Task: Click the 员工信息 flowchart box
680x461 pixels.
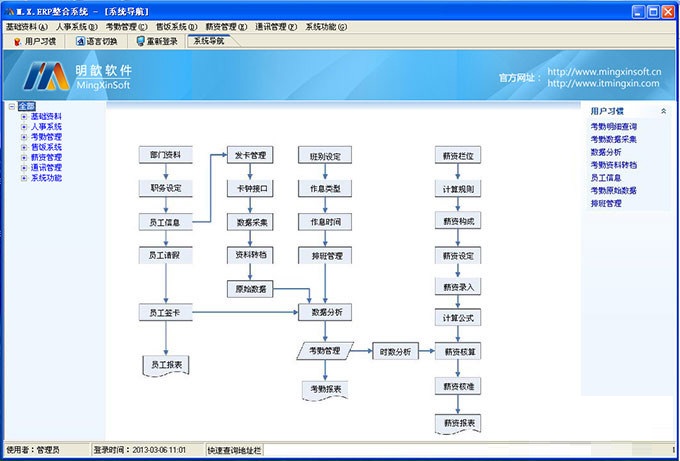Action: click(x=165, y=222)
